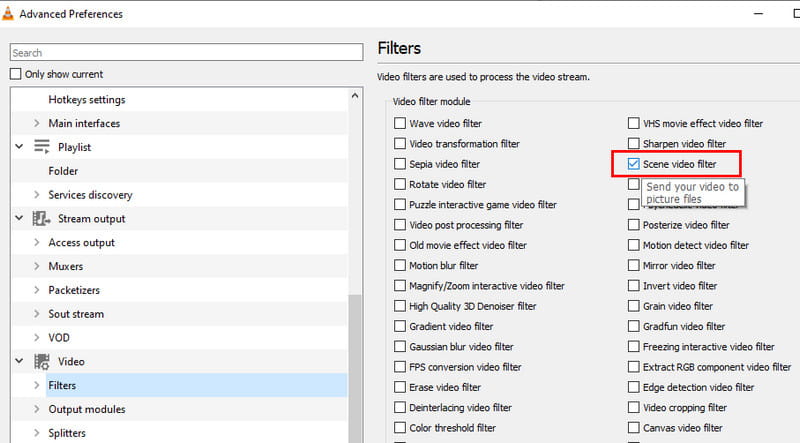The image size is (800, 443).
Task: Uncheck the Scene video filter checkbox
Action: click(634, 163)
